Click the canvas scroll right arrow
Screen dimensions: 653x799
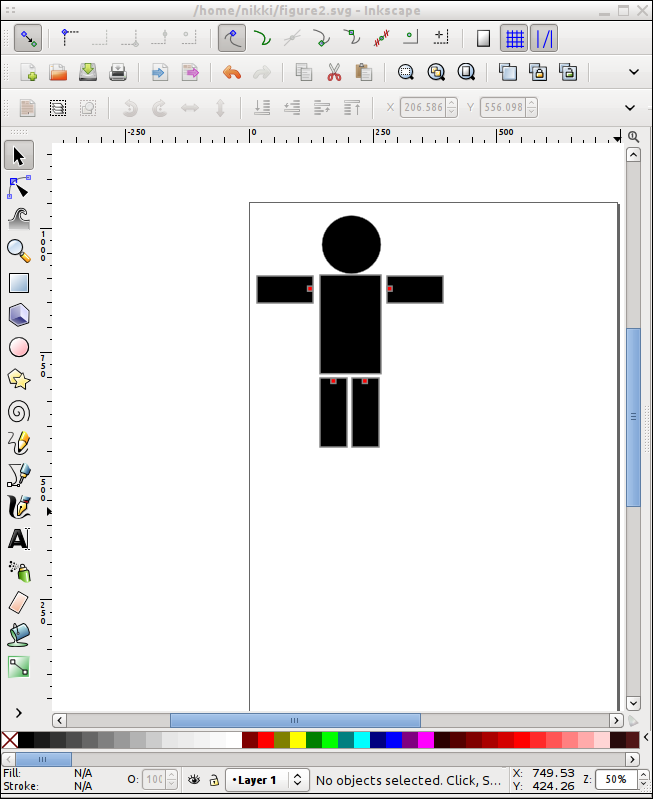(x=616, y=721)
